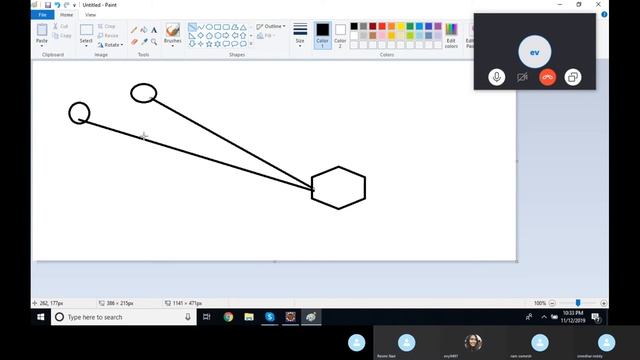Screen dimensions: 640x360
Task: Select the Pencil tool
Action: click(134, 30)
